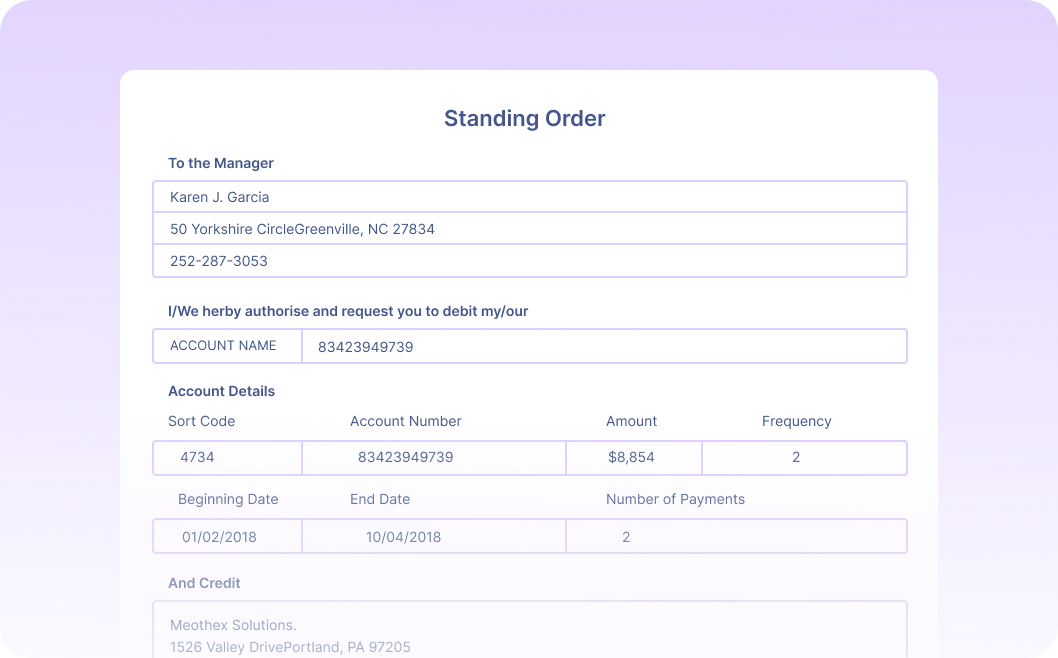Screen dimensions: 1058x658
Task: Edit the account name value field
Action: tap(604, 347)
